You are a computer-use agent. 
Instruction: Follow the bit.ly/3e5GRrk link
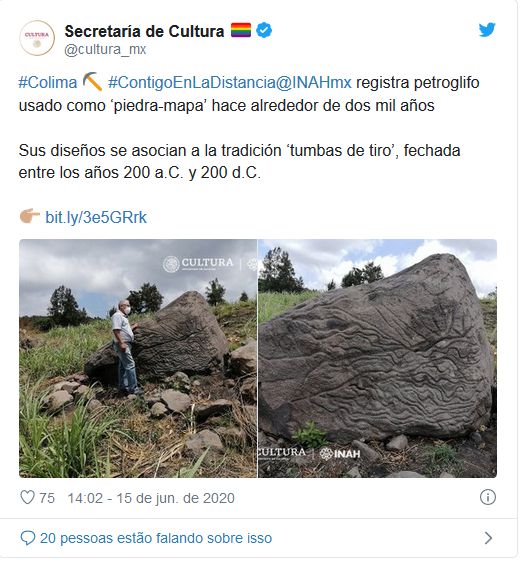click(96, 218)
